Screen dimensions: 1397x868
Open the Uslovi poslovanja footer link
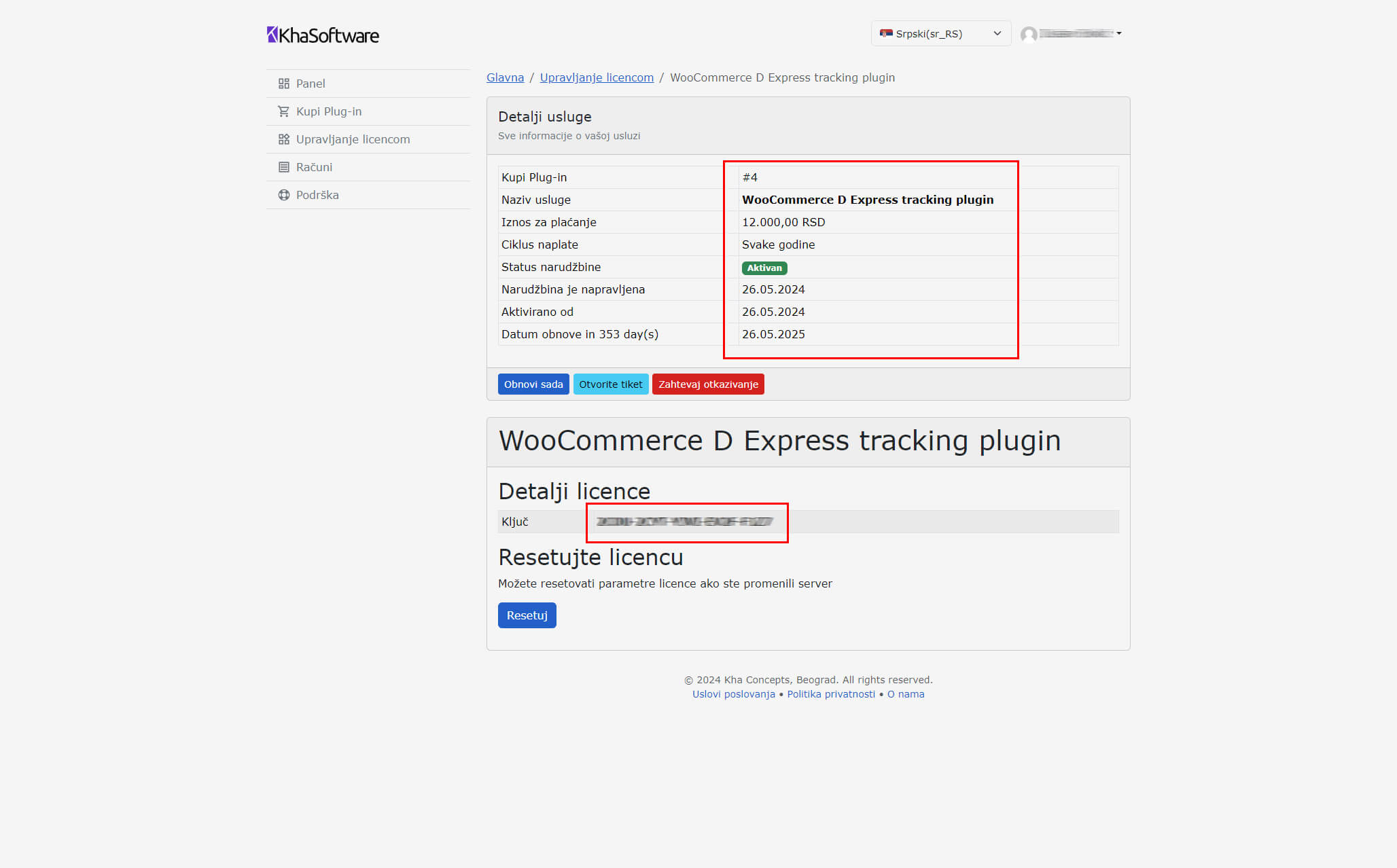tap(734, 694)
